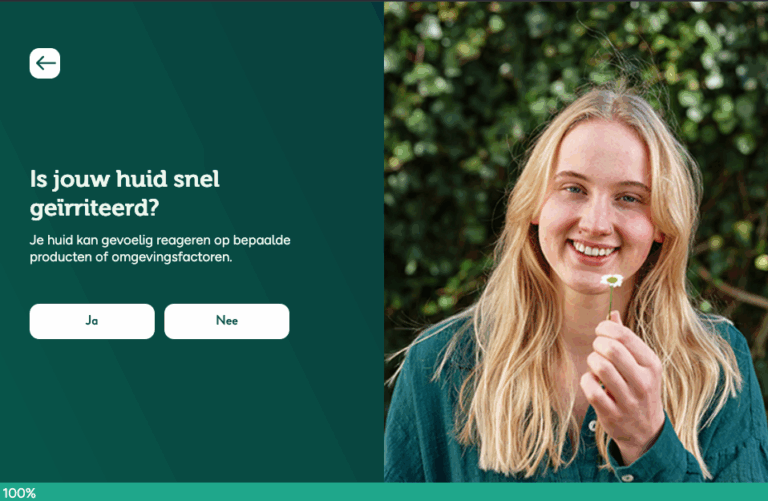Choose the Nee answer button
Image resolution: width=768 pixels, height=501 pixels.
pyautogui.click(x=227, y=321)
